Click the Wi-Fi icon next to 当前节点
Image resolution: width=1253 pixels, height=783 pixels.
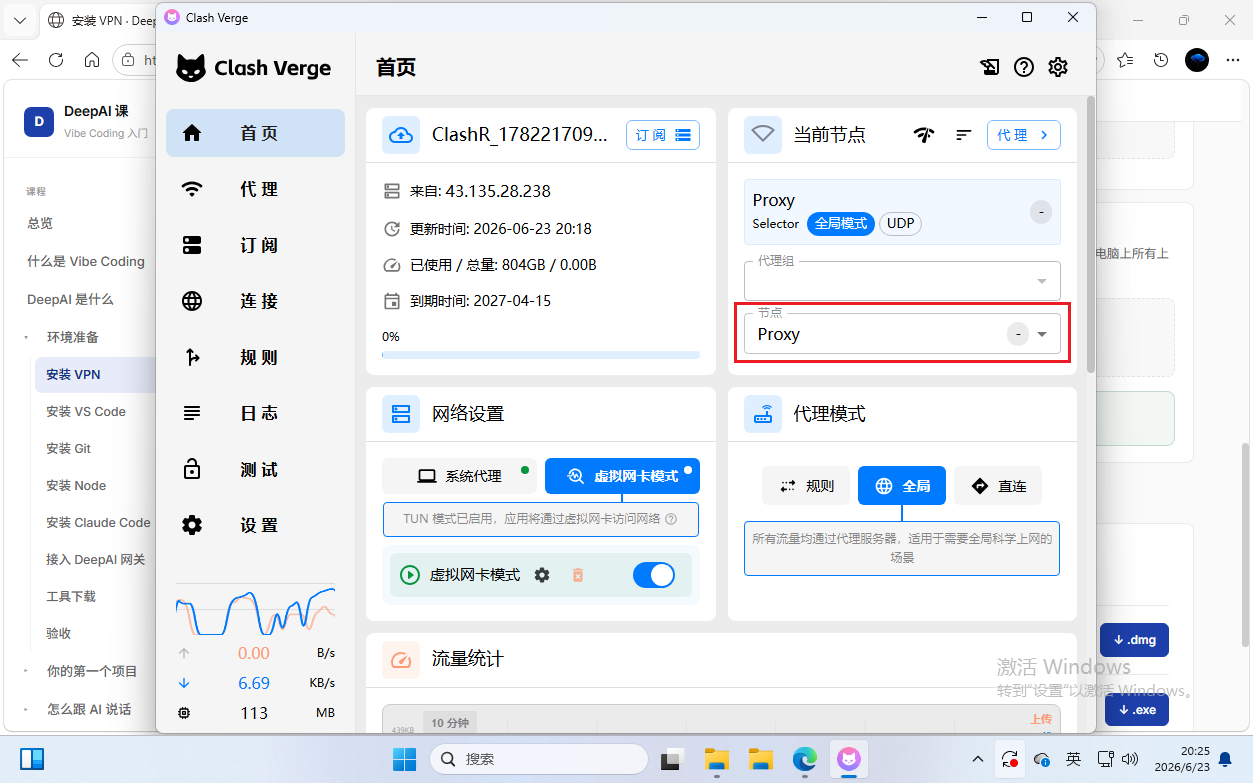pos(763,135)
